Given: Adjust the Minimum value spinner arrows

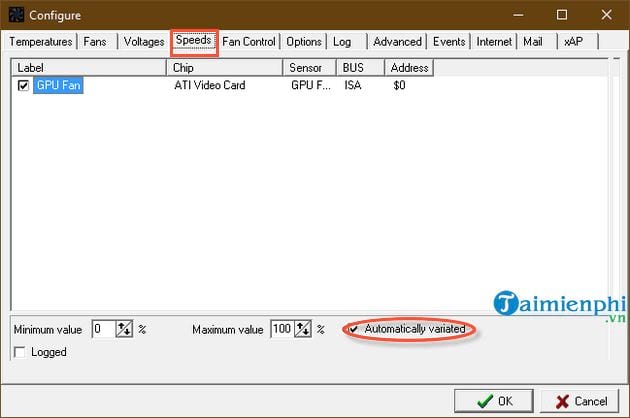Looking at the screenshot, I should click(x=124, y=329).
